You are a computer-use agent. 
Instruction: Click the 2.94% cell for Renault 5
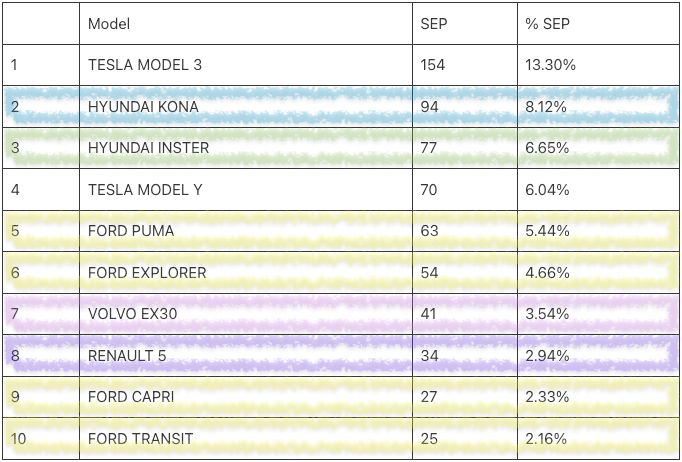pos(547,356)
